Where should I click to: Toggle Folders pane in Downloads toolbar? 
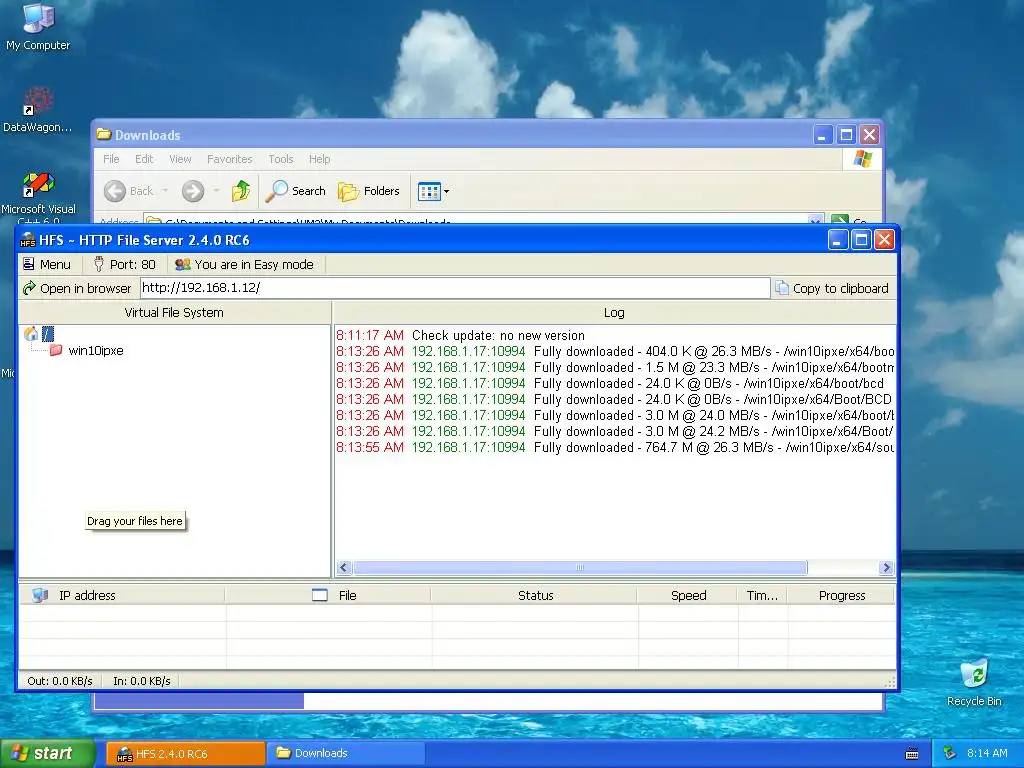pyautogui.click(x=368, y=191)
